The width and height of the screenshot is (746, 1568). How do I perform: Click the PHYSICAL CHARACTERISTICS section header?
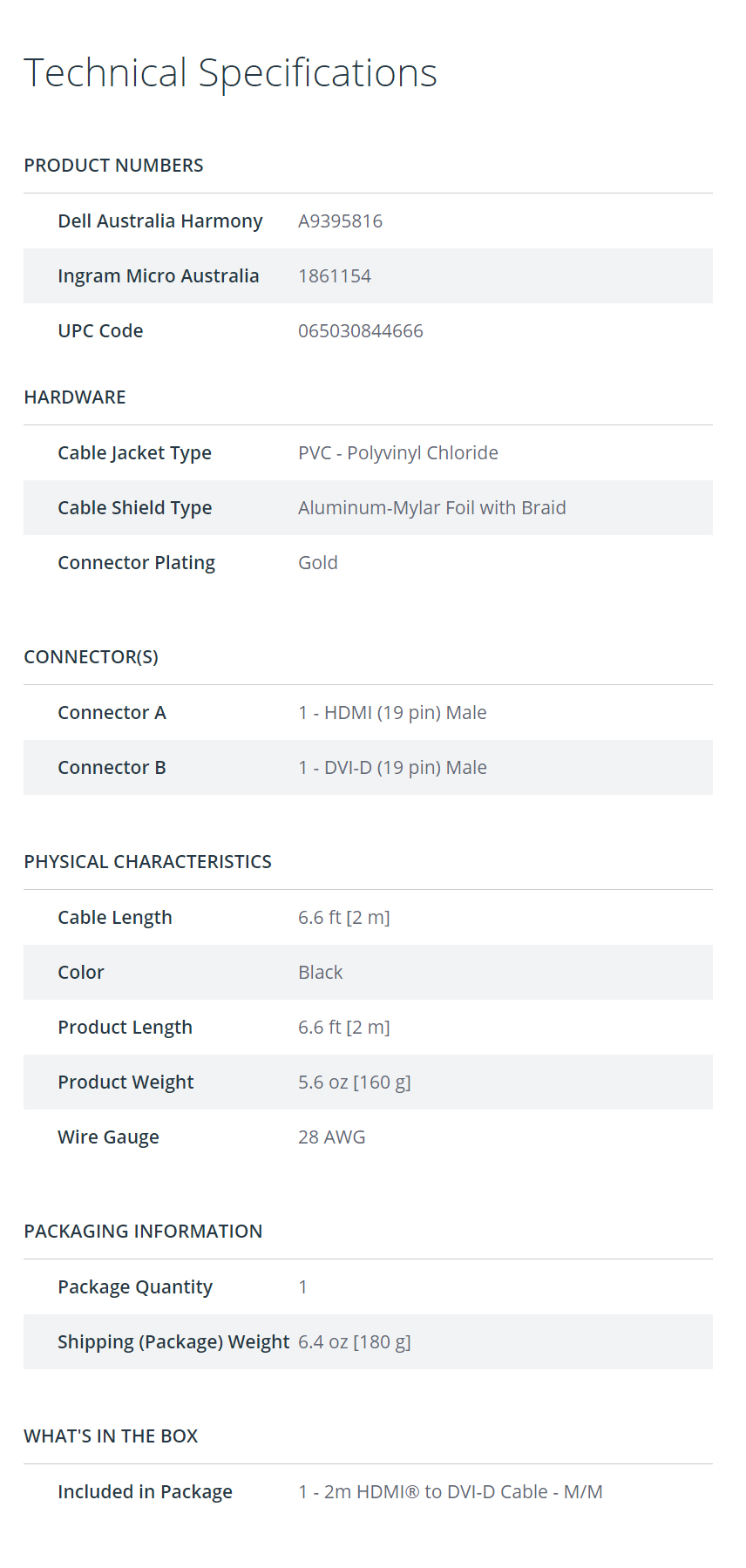[x=148, y=862]
